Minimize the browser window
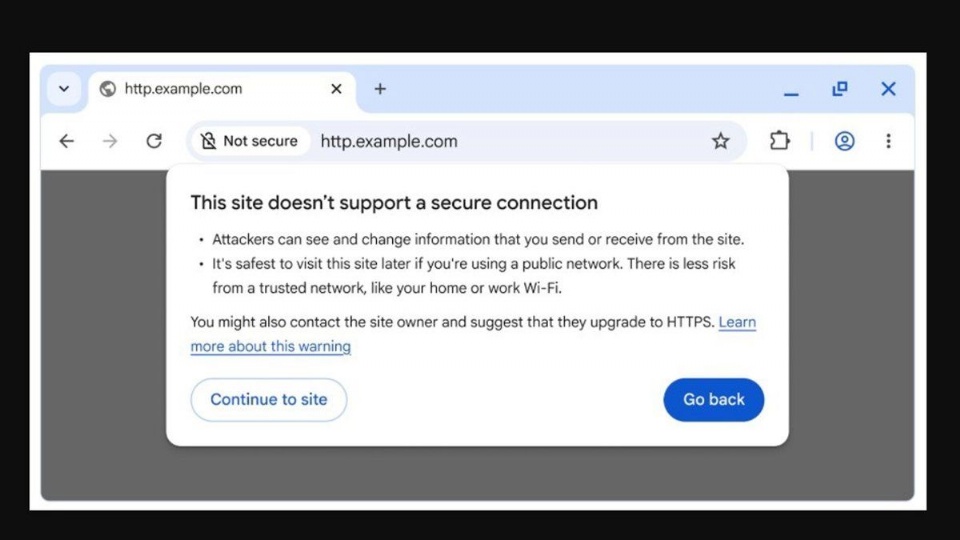The image size is (960, 540). (791, 90)
